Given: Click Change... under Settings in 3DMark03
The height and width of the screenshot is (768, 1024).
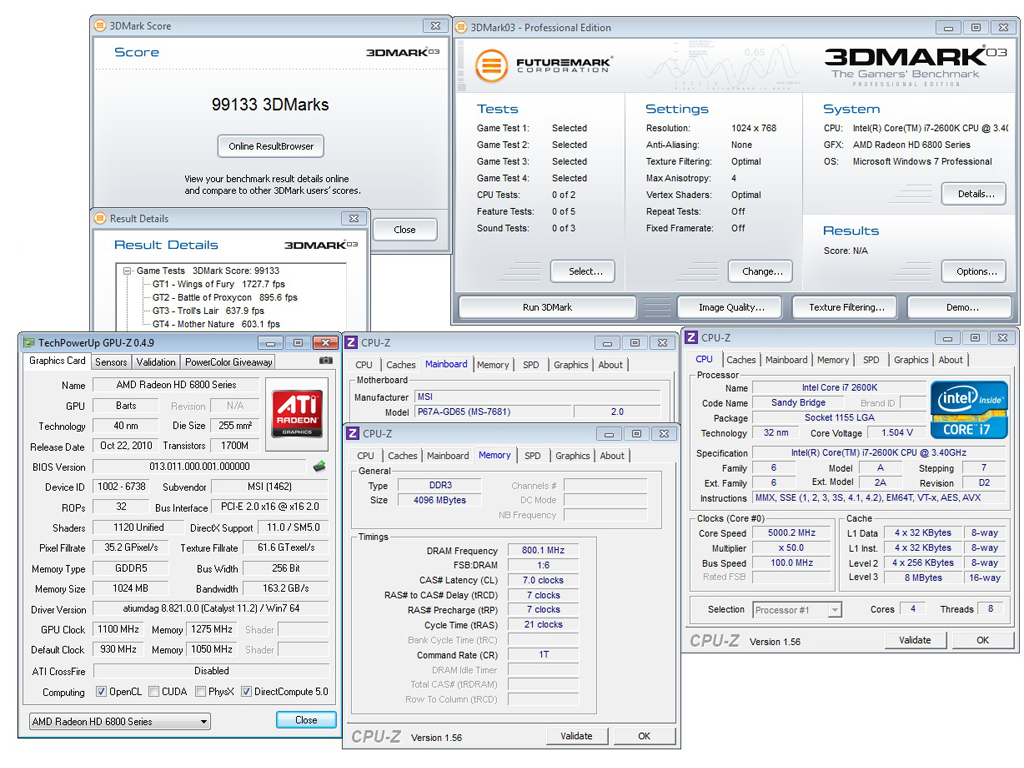Looking at the screenshot, I should (760, 271).
